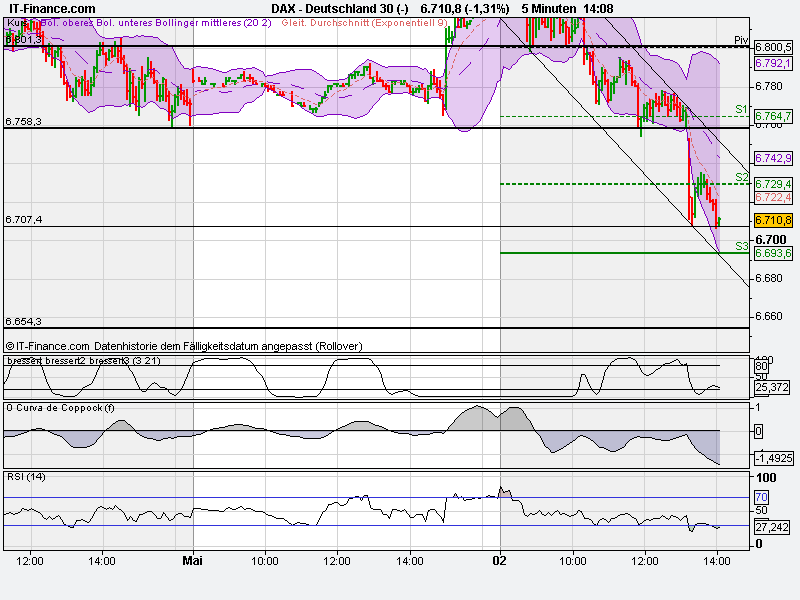Click the Mai date marker on time axis
Image resolution: width=800 pixels, height=600 pixels.
192,561
